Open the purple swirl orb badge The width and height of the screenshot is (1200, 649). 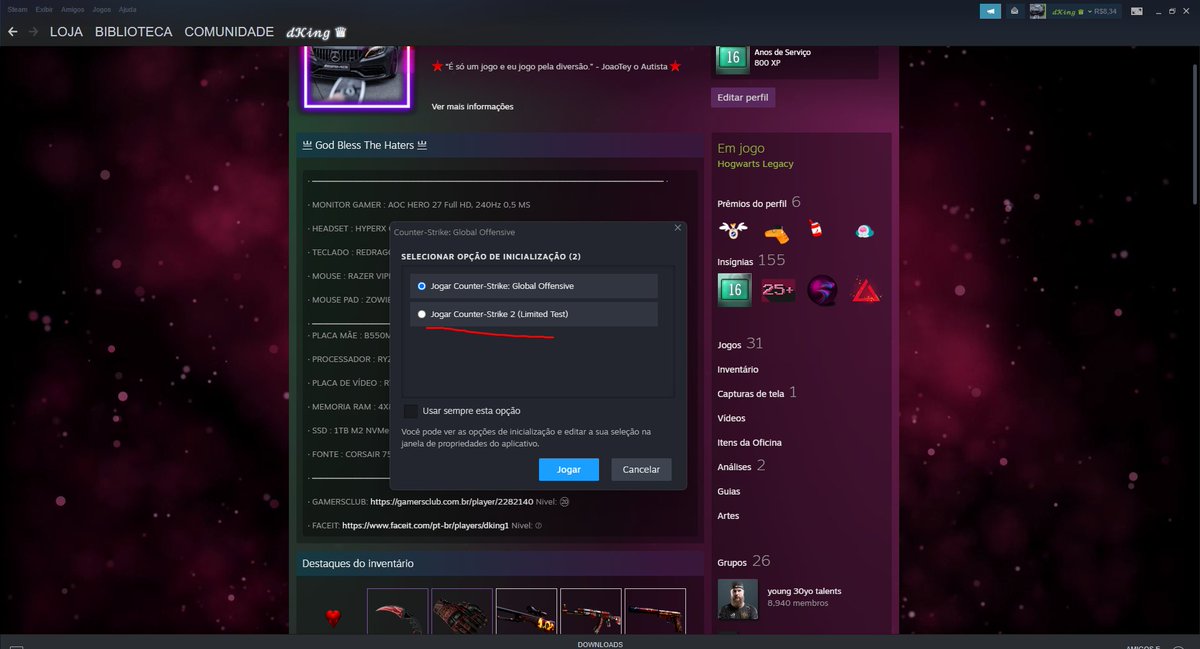823,290
